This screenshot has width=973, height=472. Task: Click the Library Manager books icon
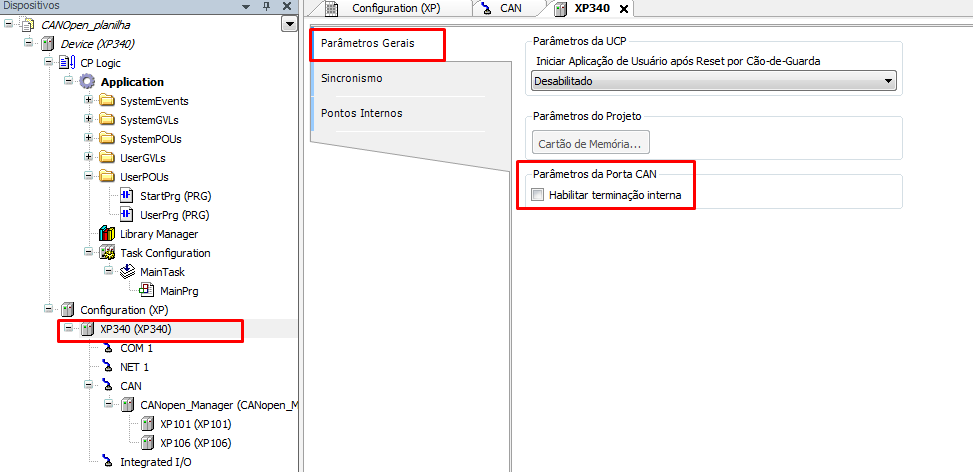(x=108, y=234)
